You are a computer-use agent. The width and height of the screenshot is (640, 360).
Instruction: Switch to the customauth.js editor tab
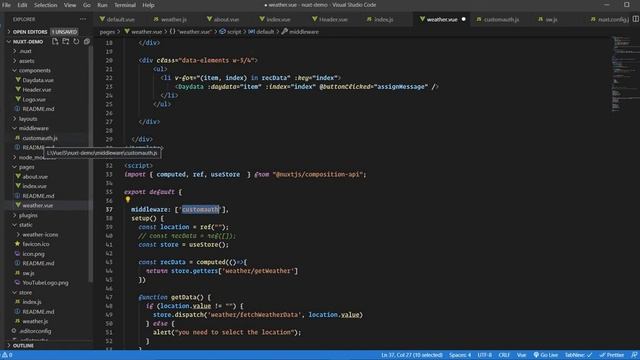501,19
